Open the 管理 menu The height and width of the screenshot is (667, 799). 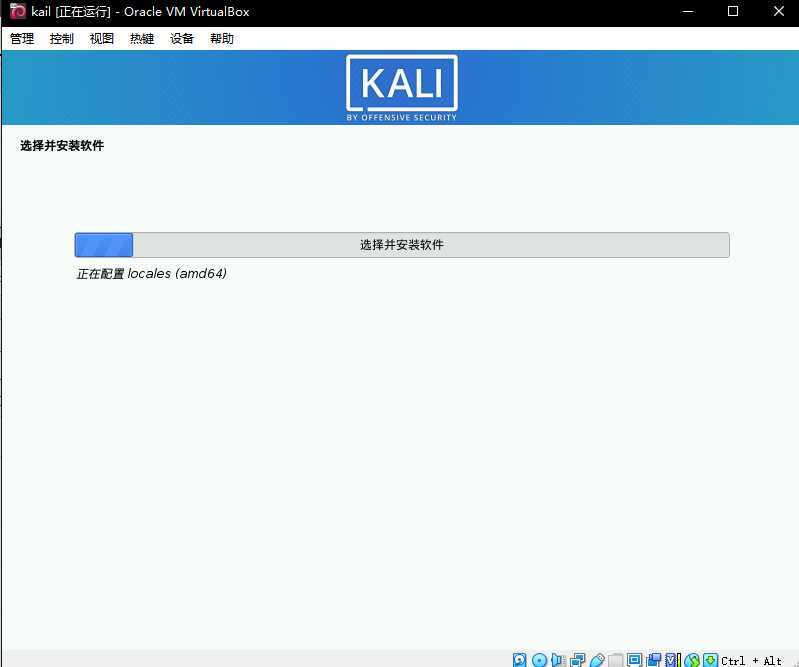(22, 39)
